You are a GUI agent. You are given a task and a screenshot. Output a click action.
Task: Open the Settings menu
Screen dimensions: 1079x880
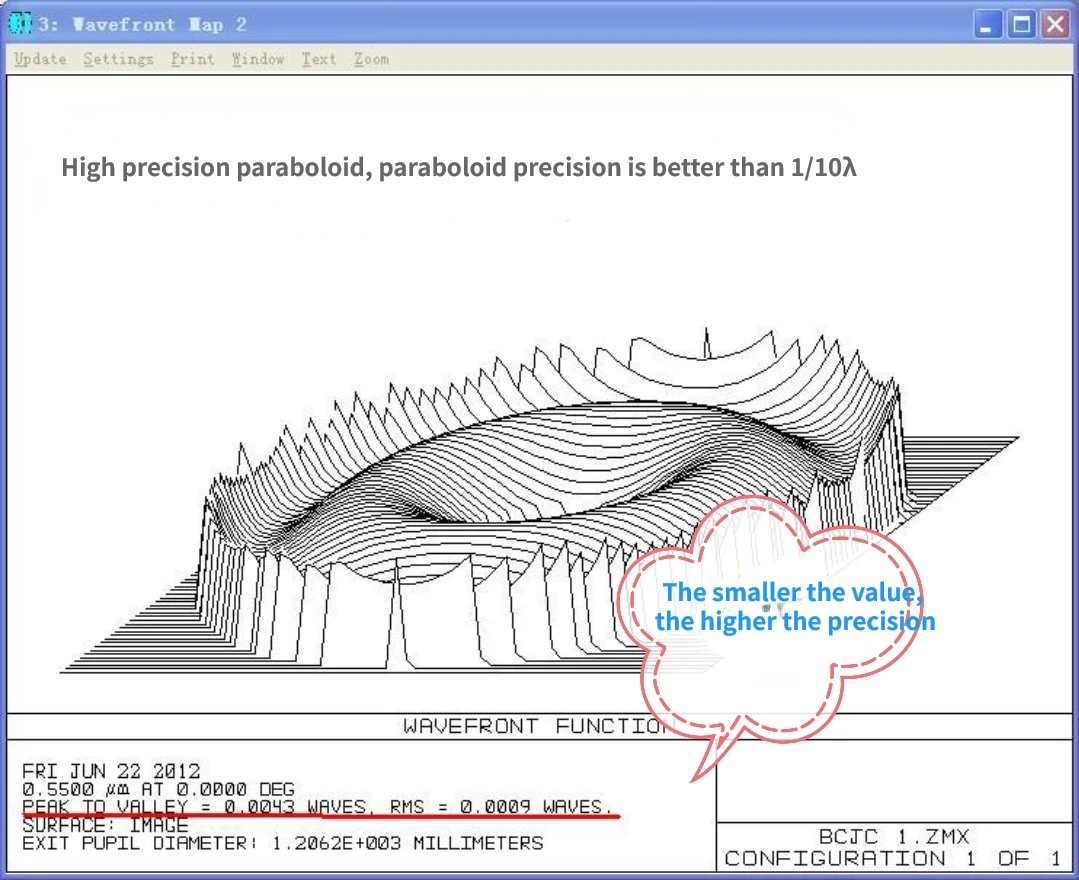118,59
